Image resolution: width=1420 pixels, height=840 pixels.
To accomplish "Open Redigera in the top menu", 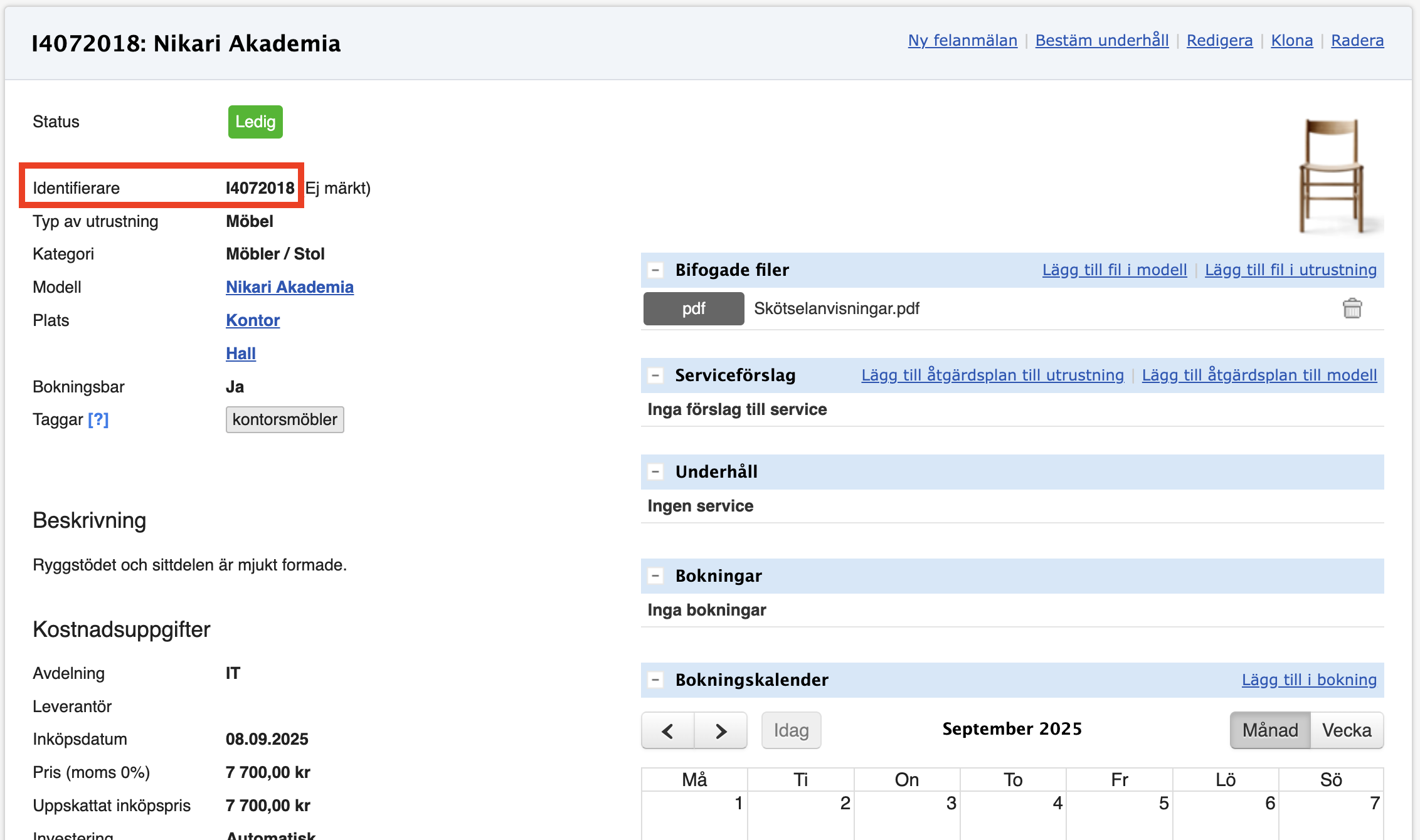I will pos(1219,41).
